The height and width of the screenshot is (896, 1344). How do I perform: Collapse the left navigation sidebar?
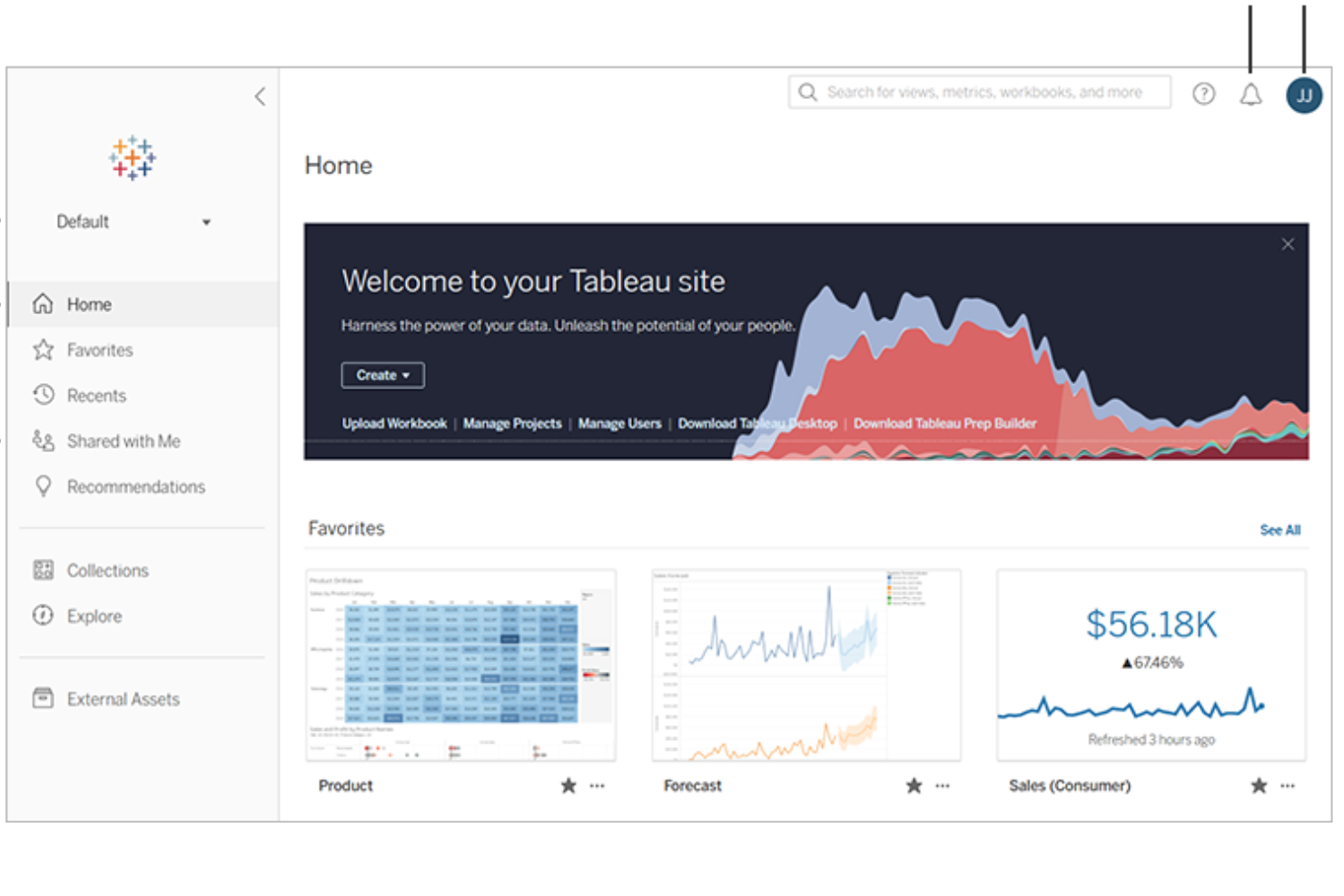coord(260,96)
